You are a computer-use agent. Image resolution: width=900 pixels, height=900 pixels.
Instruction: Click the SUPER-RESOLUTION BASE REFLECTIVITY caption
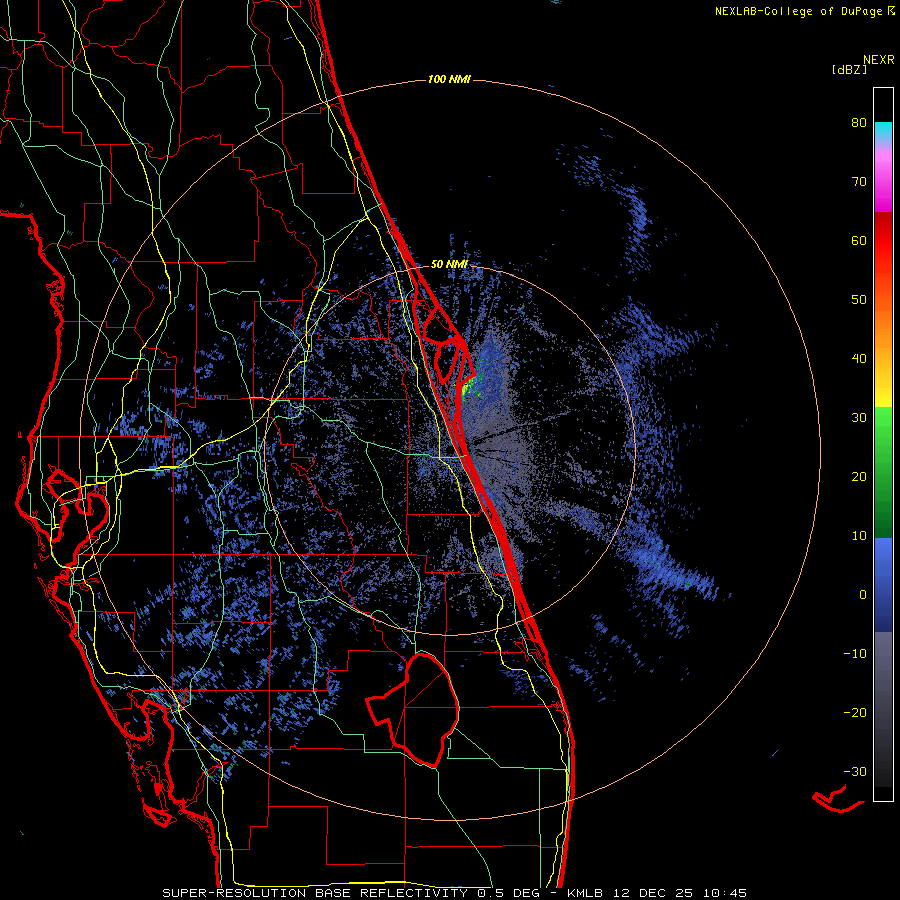(x=314, y=893)
